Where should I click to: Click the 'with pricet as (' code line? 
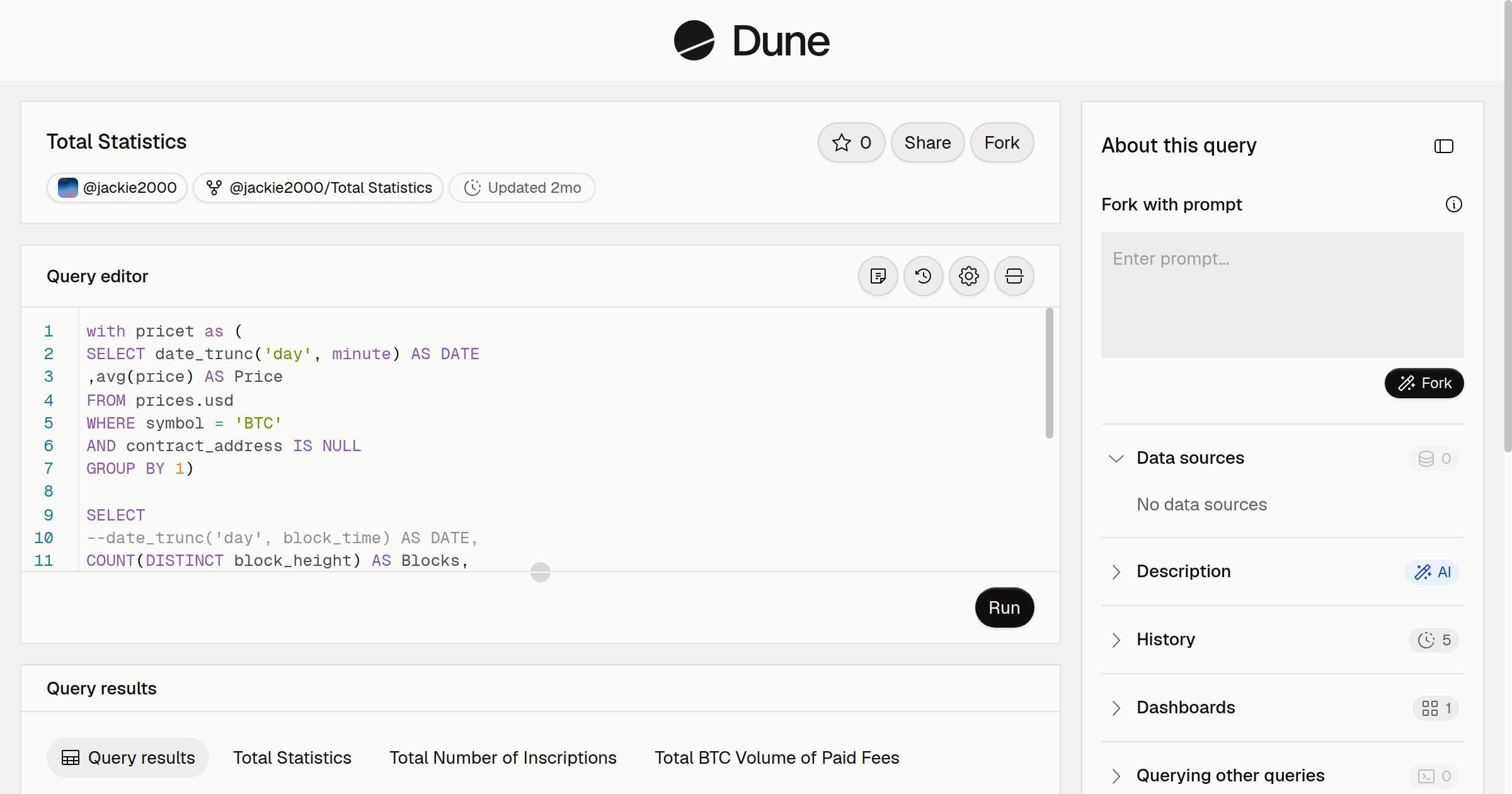click(164, 331)
